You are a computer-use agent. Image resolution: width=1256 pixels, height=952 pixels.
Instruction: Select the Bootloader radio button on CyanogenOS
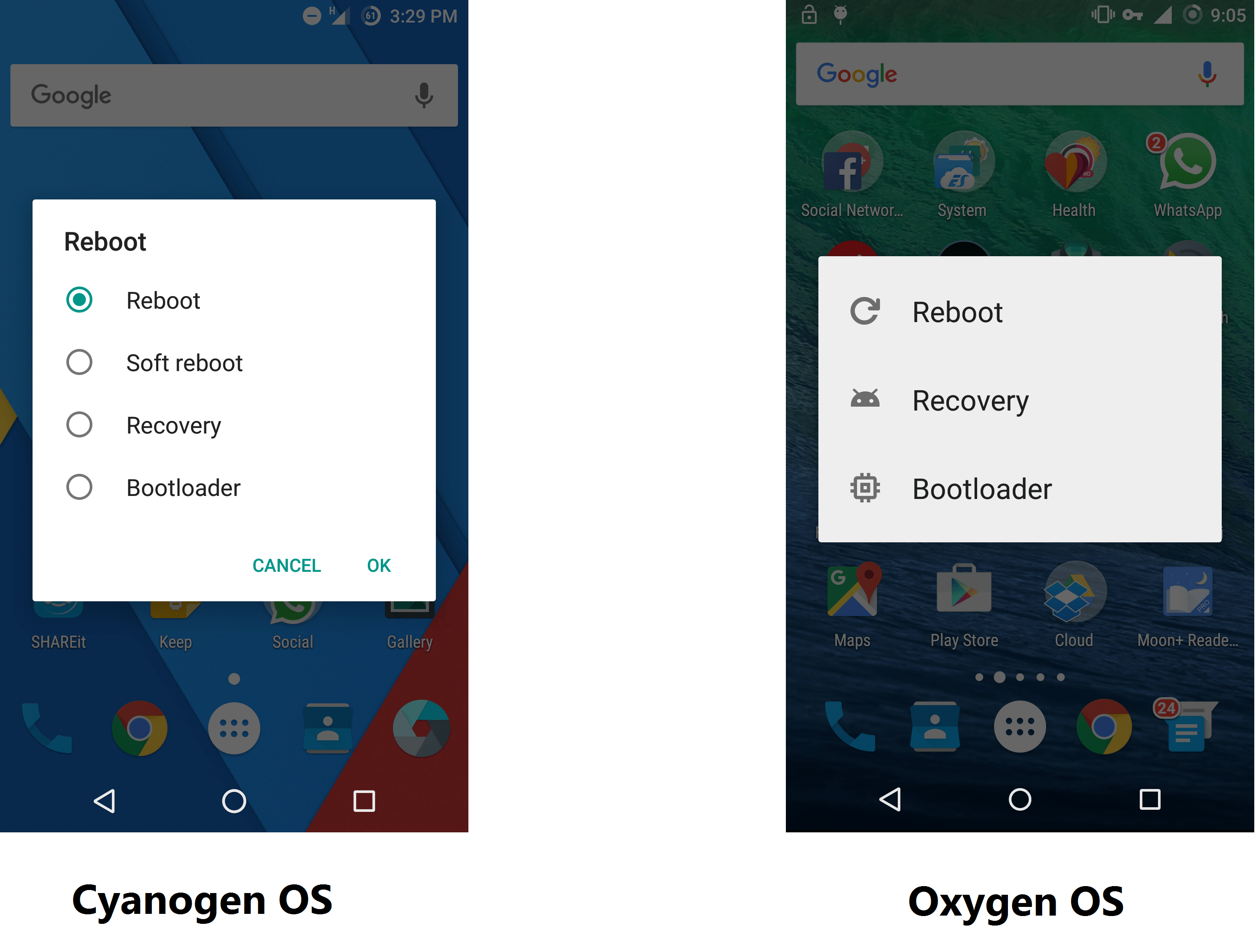(x=79, y=487)
